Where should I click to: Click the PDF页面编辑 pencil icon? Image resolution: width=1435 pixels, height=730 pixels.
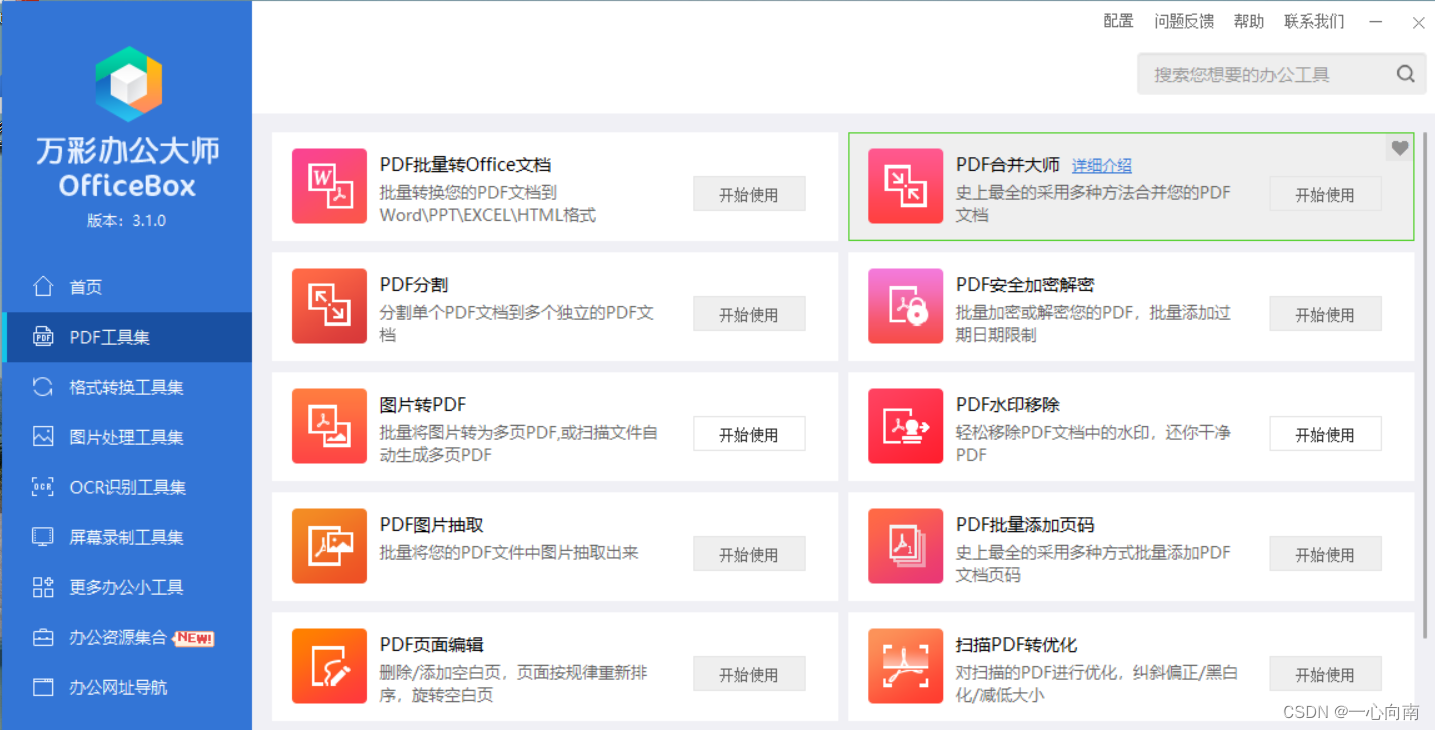(x=329, y=666)
